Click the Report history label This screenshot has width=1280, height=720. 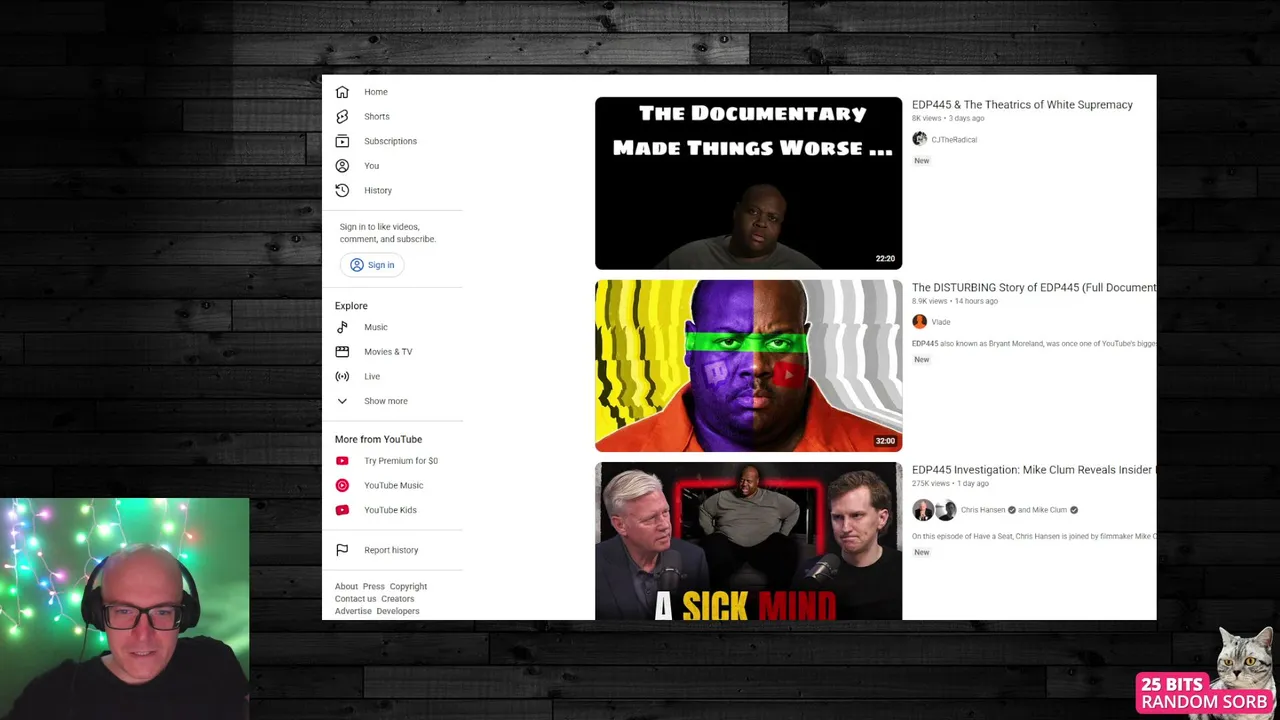391,550
